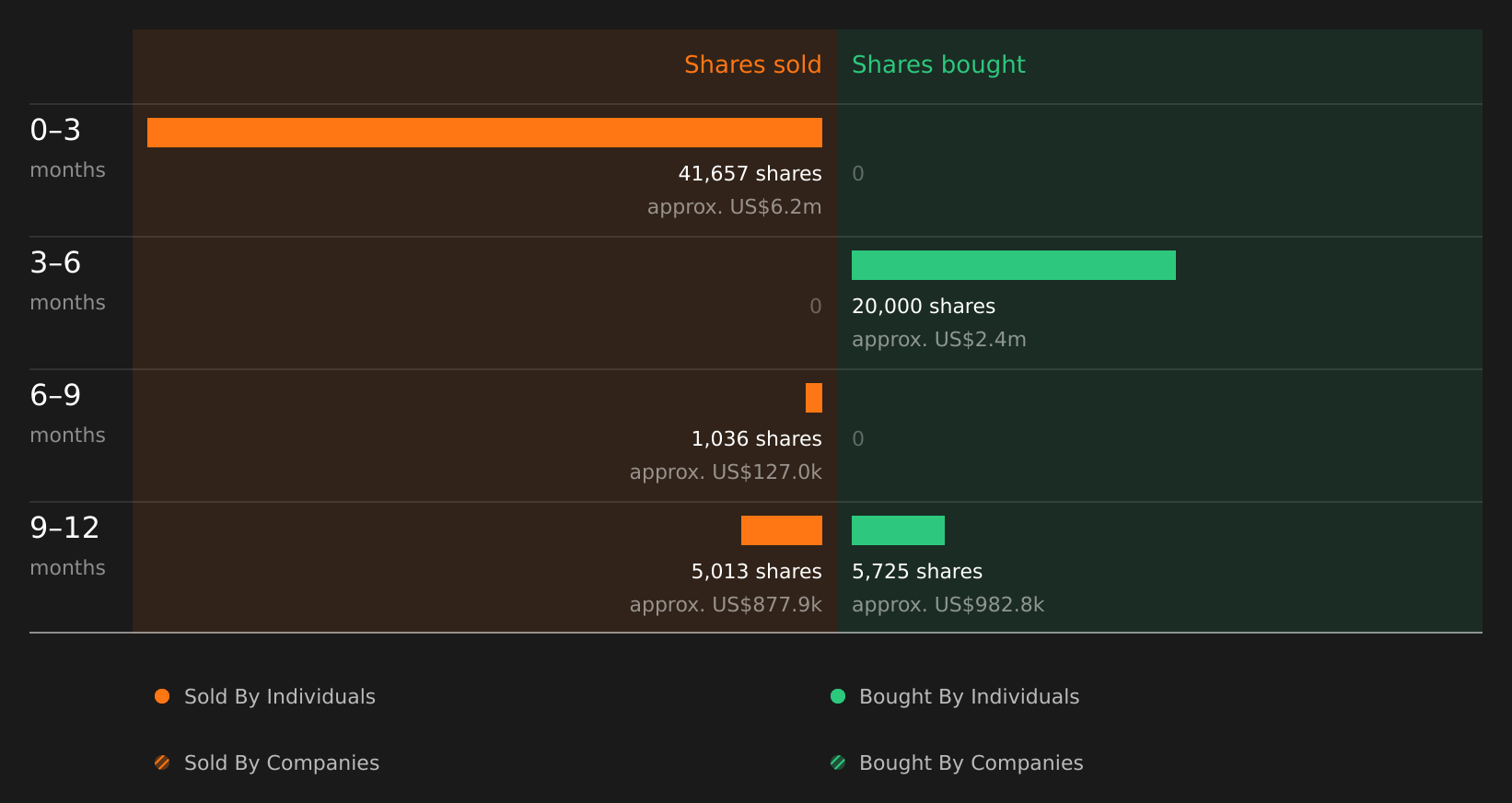Click the approx. US$877.9k amount
This screenshot has height=803, width=1512.
pyautogui.click(x=726, y=605)
